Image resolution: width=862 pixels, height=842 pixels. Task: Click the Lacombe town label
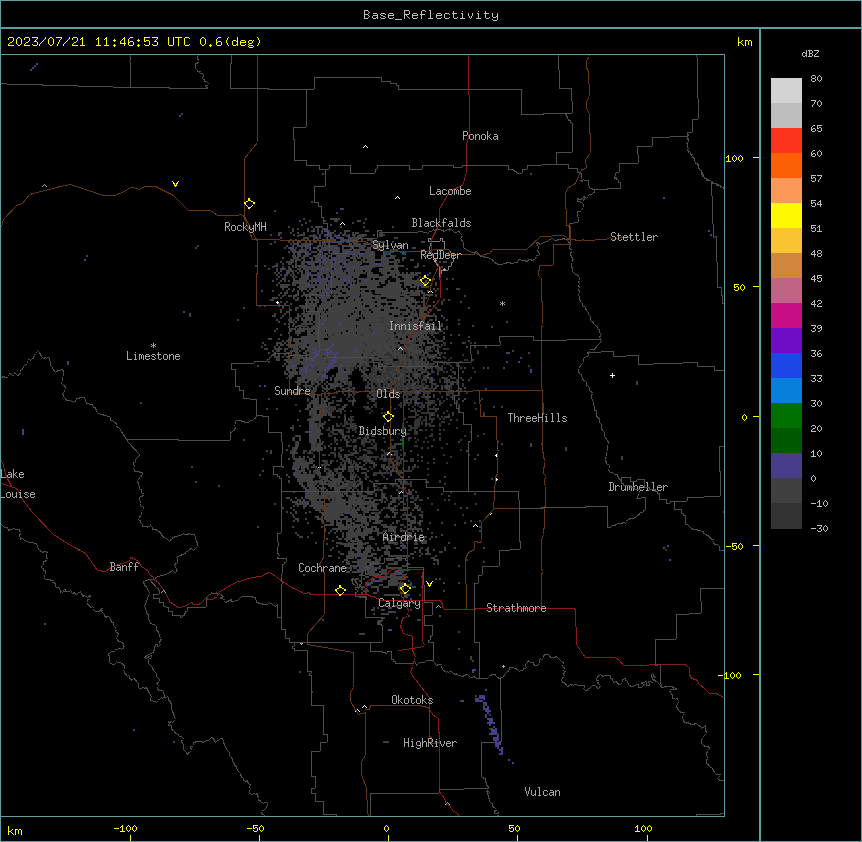click(450, 191)
